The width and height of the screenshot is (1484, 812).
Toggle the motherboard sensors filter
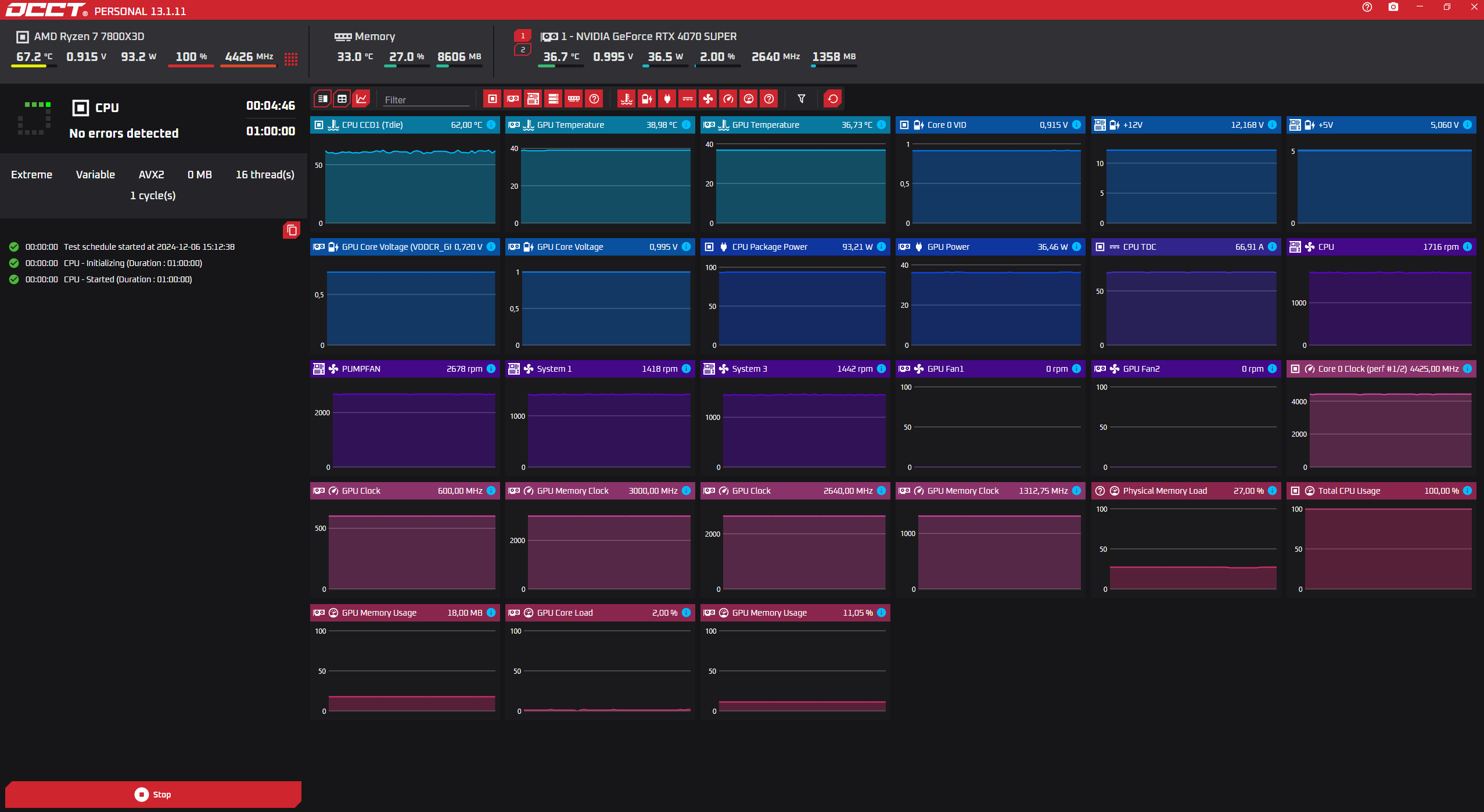tap(533, 99)
